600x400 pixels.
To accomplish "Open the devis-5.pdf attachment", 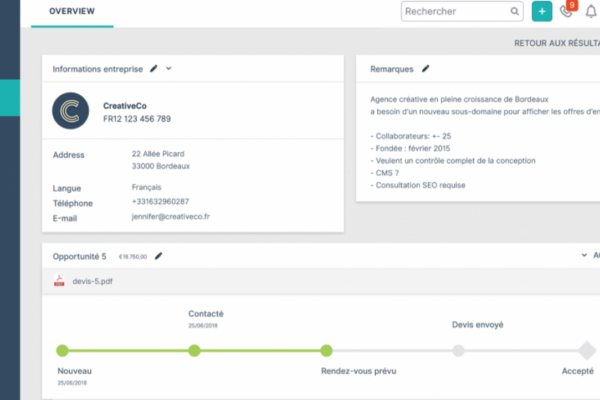I will [93, 281].
